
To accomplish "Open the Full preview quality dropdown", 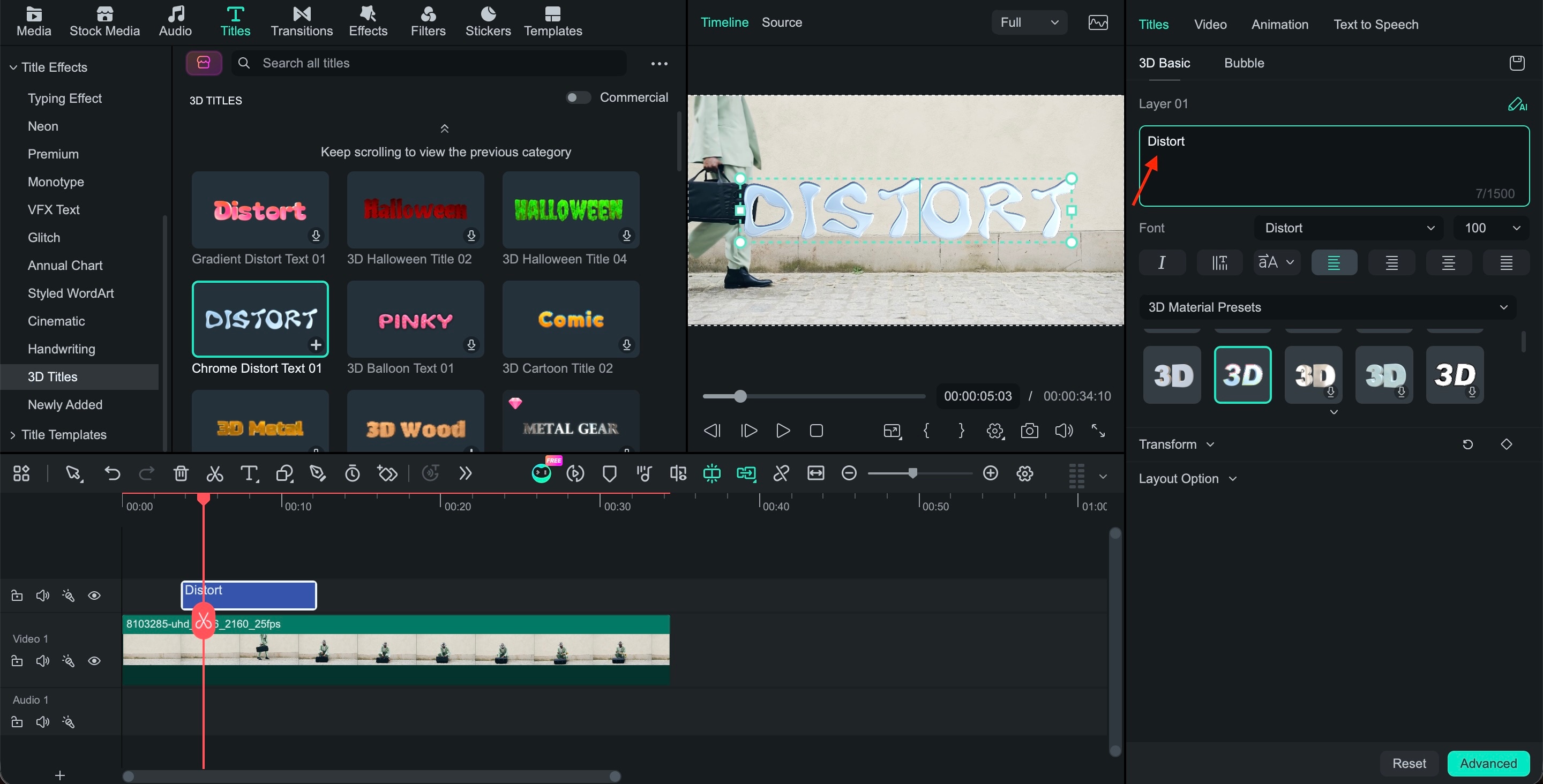I will (1029, 22).
